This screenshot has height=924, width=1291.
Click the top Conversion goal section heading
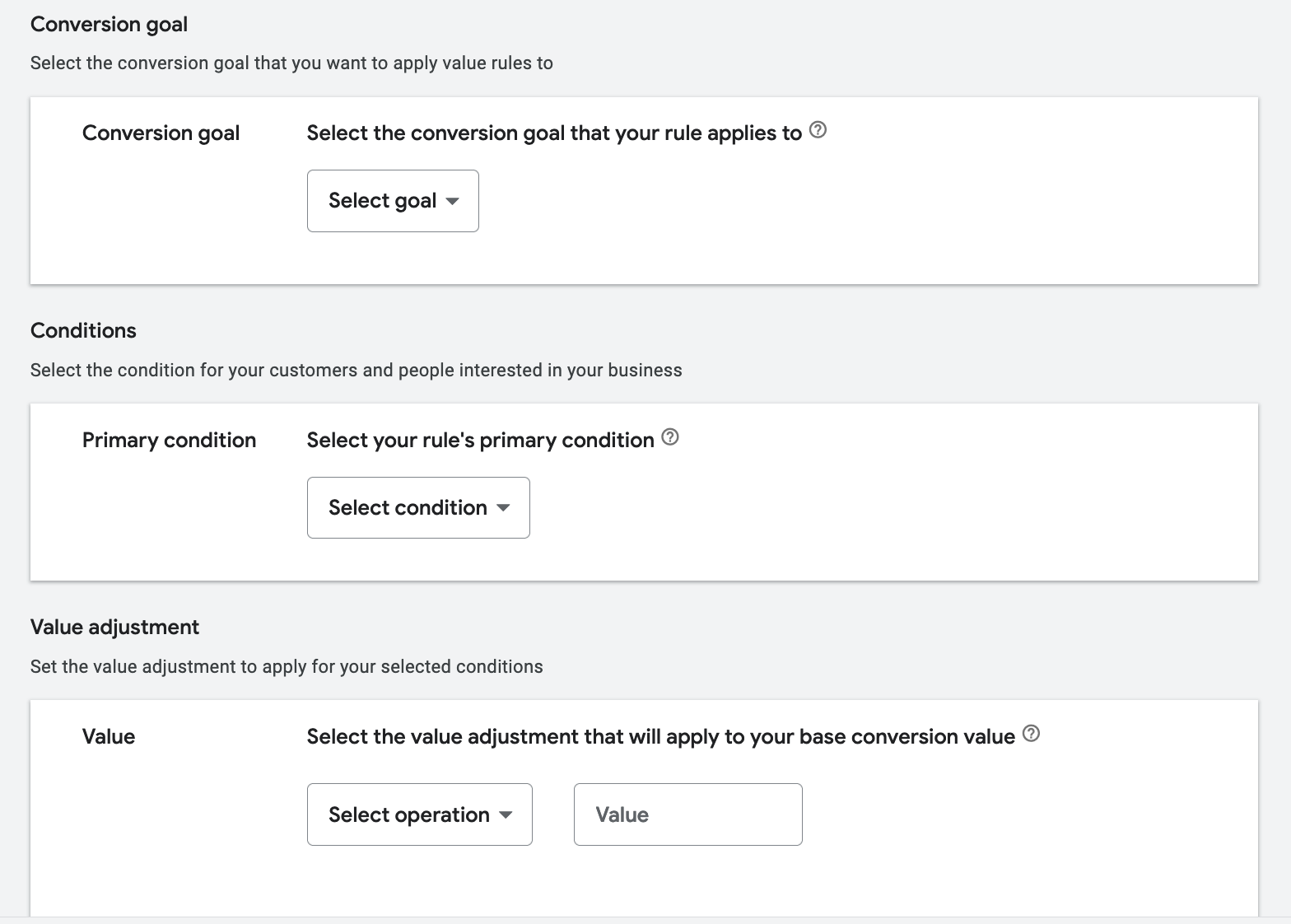pyautogui.click(x=109, y=25)
